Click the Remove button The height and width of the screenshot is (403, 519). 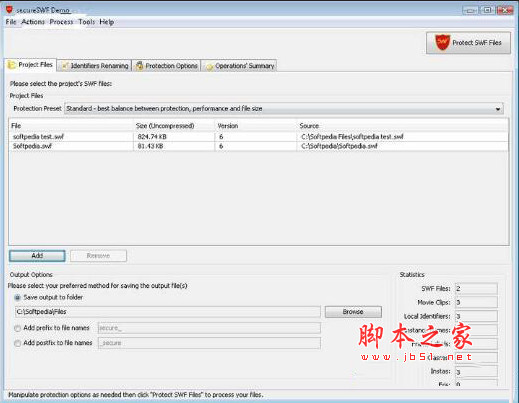98,256
